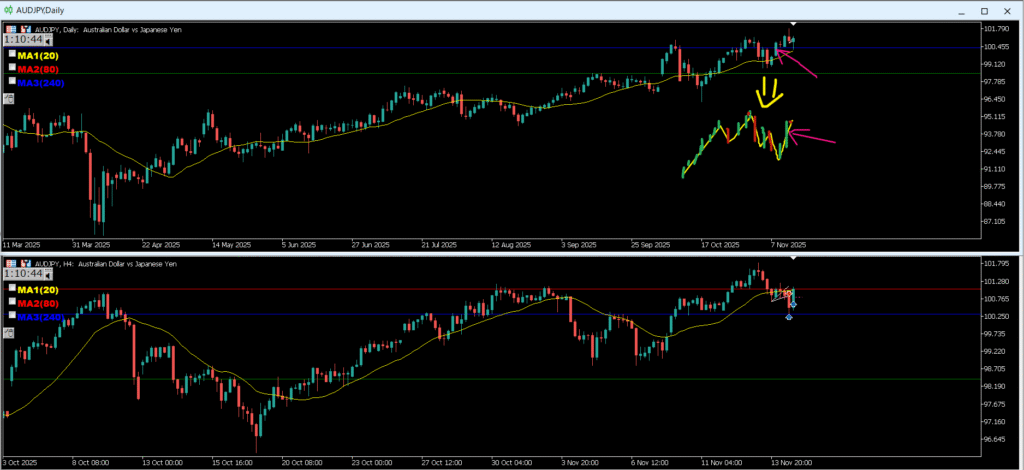The width and height of the screenshot is (1024, 470).
Task: Click the grid icon in the H4 chart header
Action: tap(10, 263)
